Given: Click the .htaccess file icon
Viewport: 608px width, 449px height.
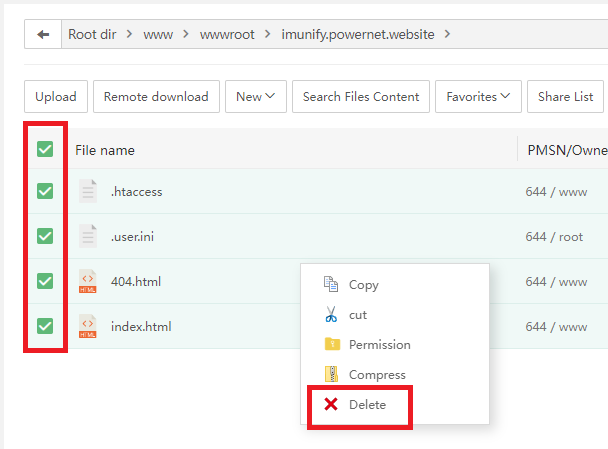Looking at the screenshot, I should click(x=88, y=191).
